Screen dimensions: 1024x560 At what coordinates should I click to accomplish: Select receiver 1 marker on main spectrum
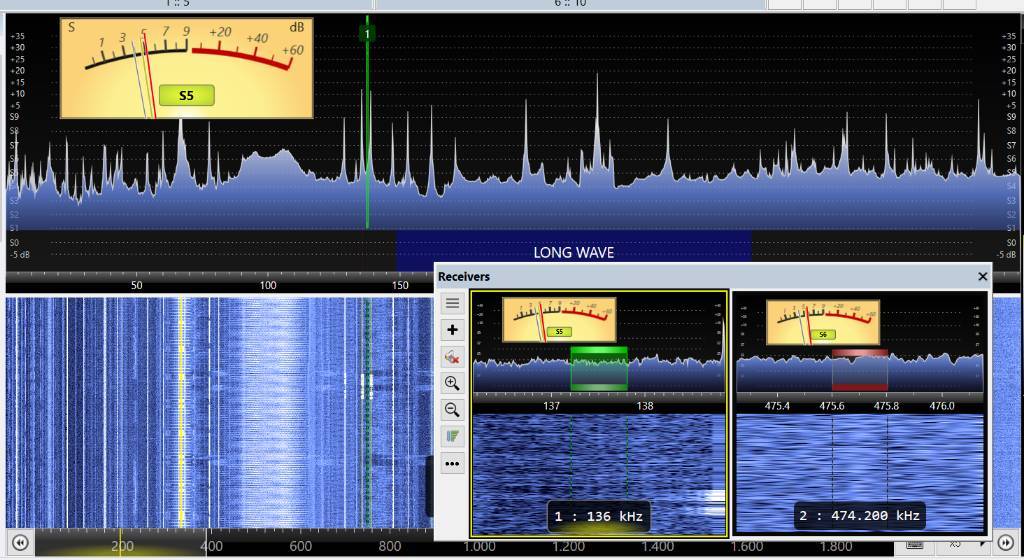(367, 34)
